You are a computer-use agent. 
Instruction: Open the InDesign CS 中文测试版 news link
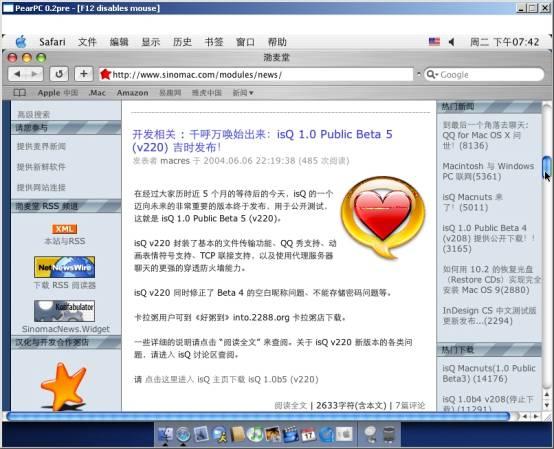click(489, 316)
